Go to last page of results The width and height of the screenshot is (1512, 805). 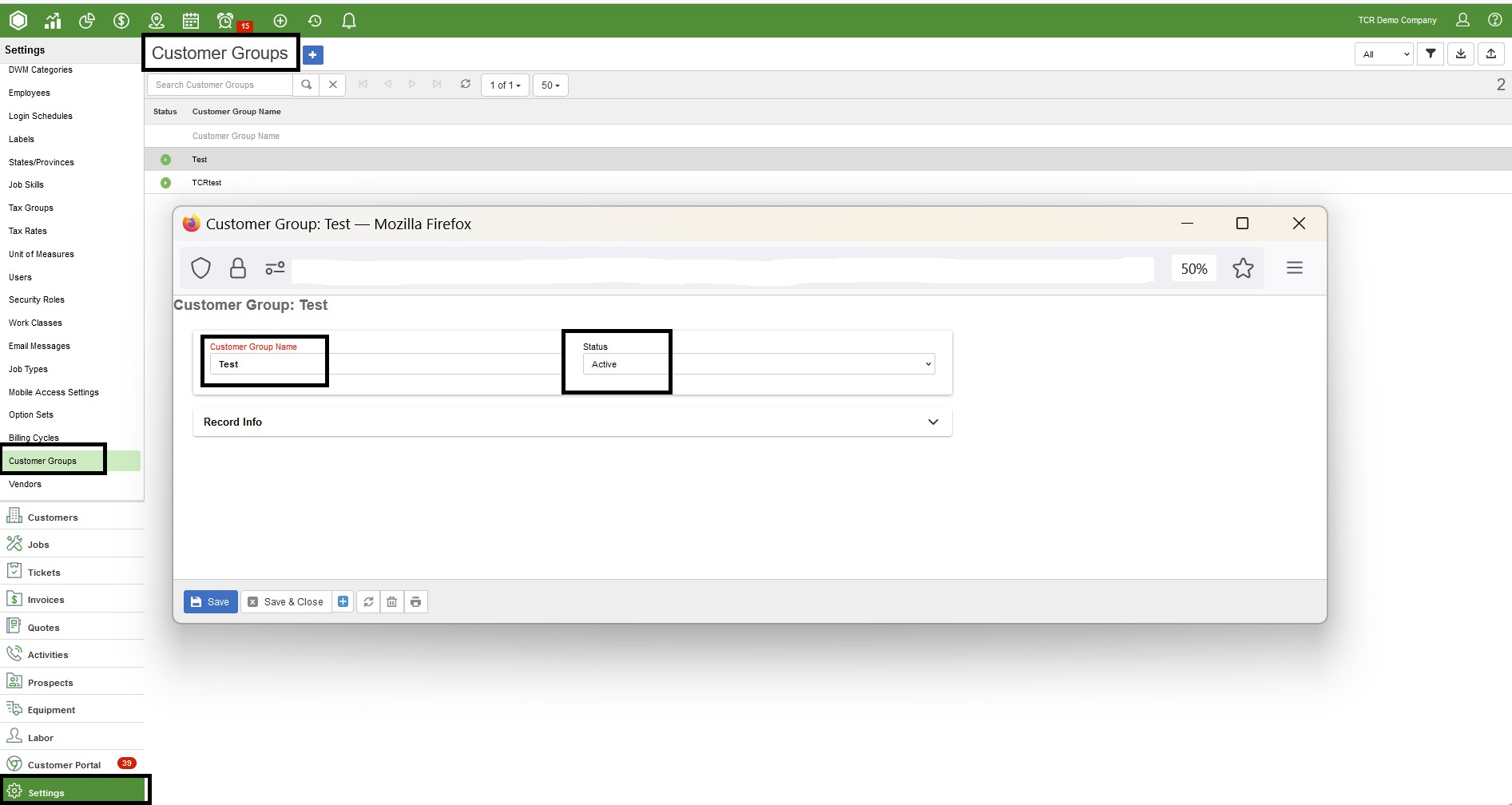(x=437, y=84)
